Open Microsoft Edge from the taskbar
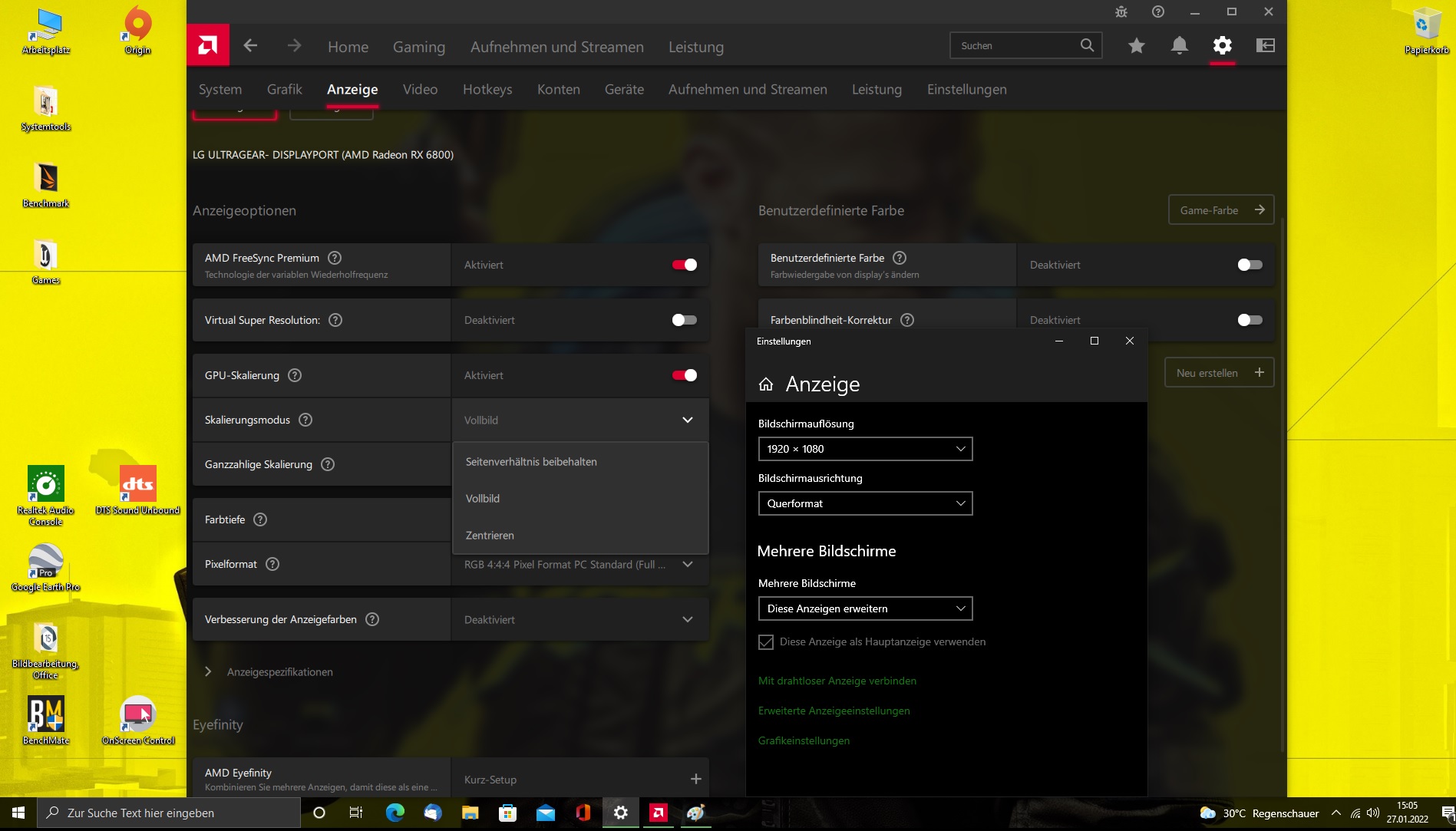 [395, 813]
